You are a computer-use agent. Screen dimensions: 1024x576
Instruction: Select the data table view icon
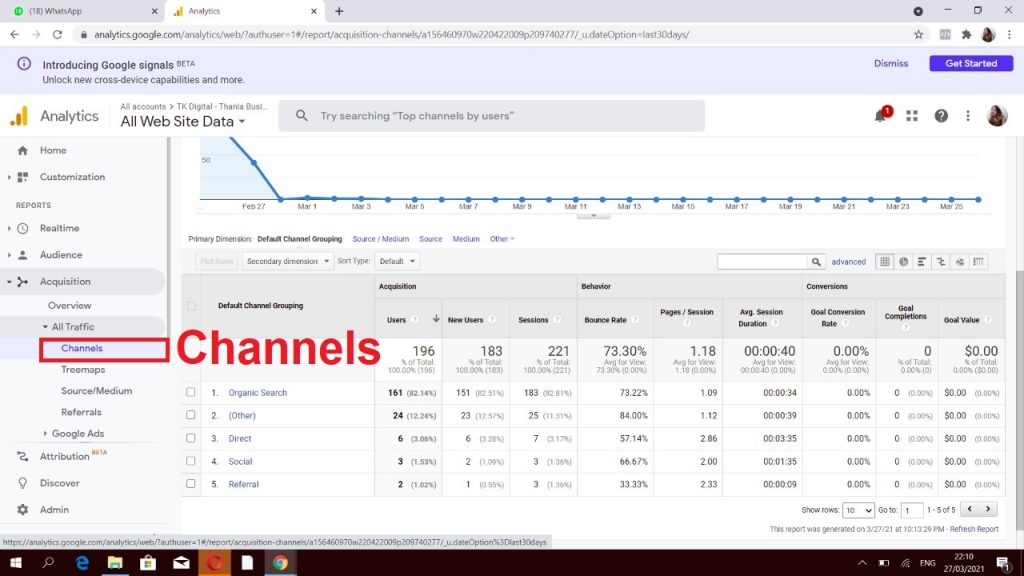coord(884,261)
